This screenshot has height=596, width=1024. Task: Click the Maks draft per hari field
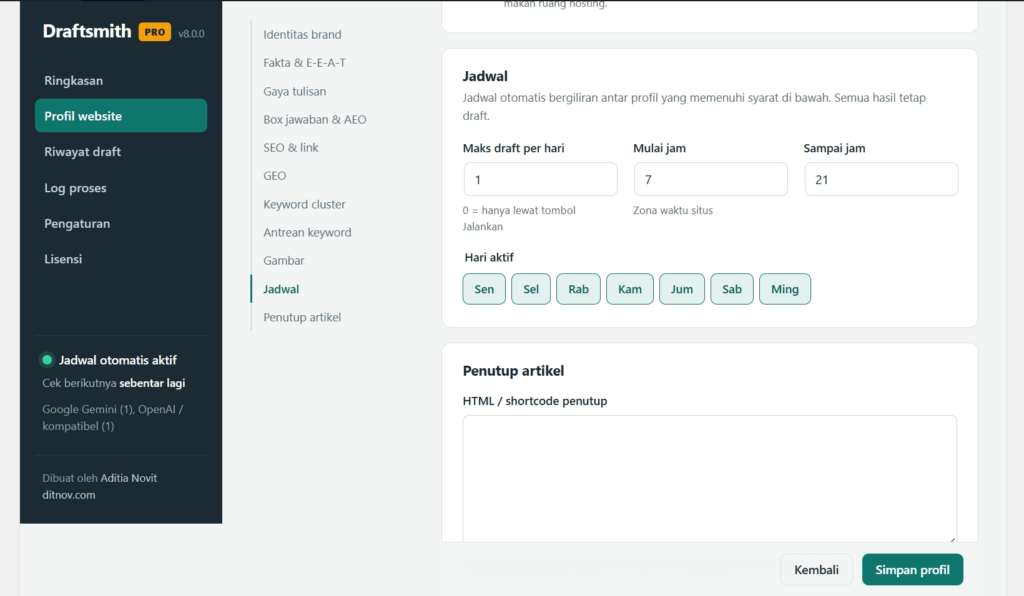(x=540, y=180)
